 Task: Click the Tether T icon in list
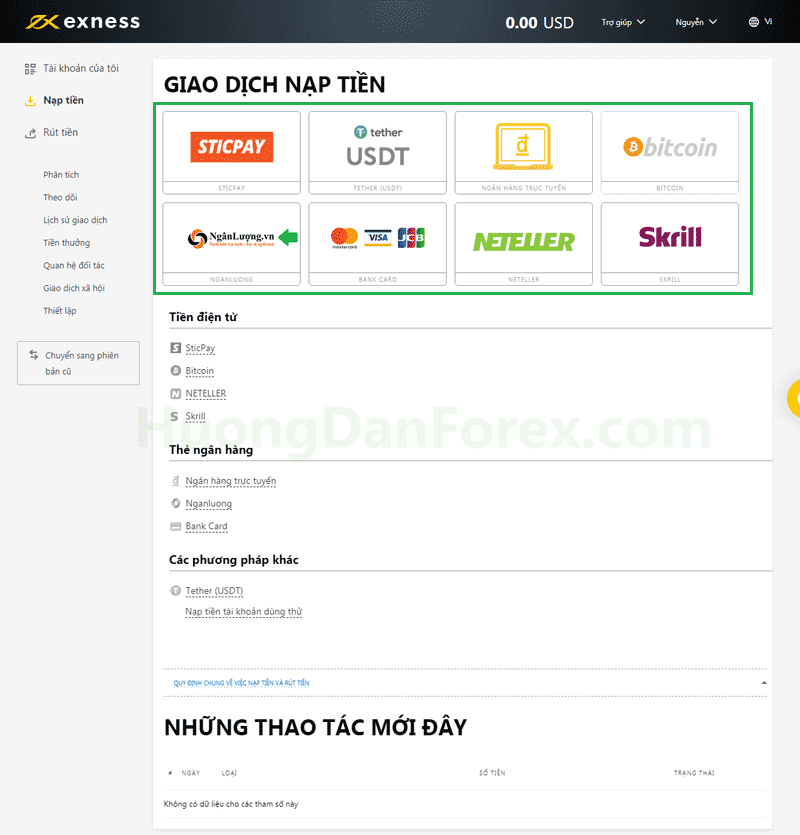175,591
